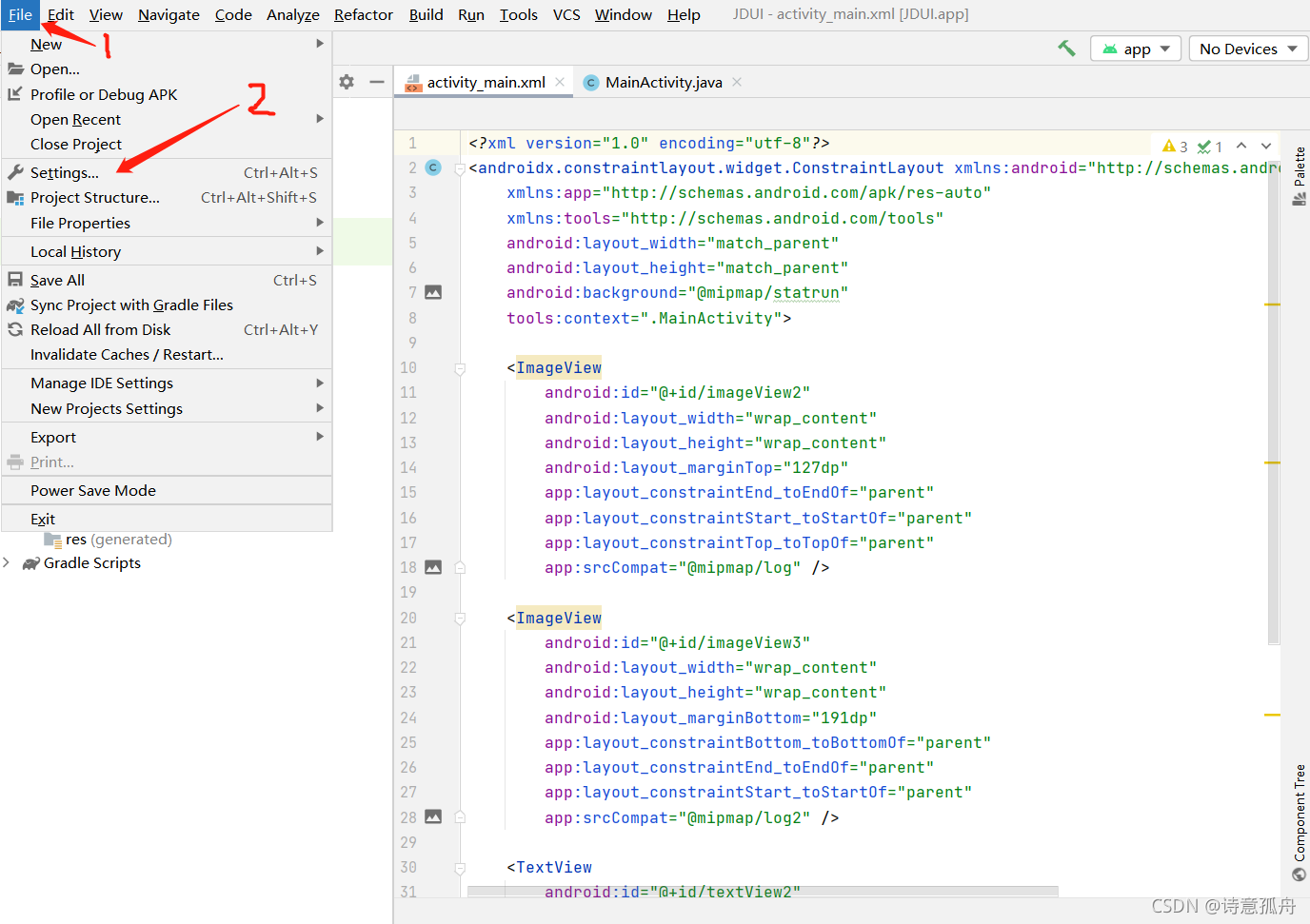1310x924 pixels.
Task: Click image gutter icon on line 7
Action: (433, 292)
